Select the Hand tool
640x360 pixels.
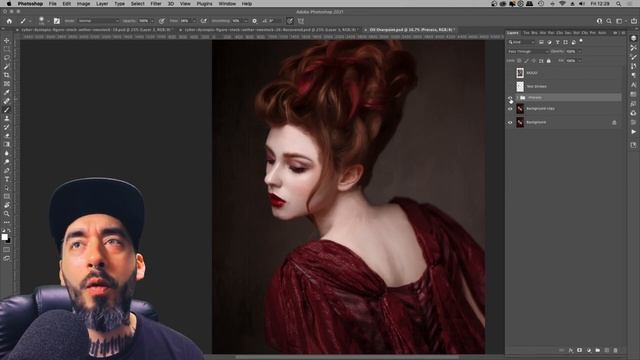point(7,205)
